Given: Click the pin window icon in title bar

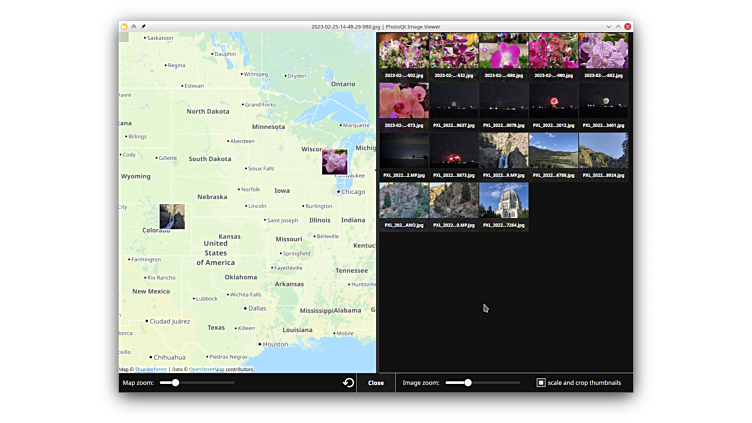Looking at the screenshot, I should pos(143,27).
